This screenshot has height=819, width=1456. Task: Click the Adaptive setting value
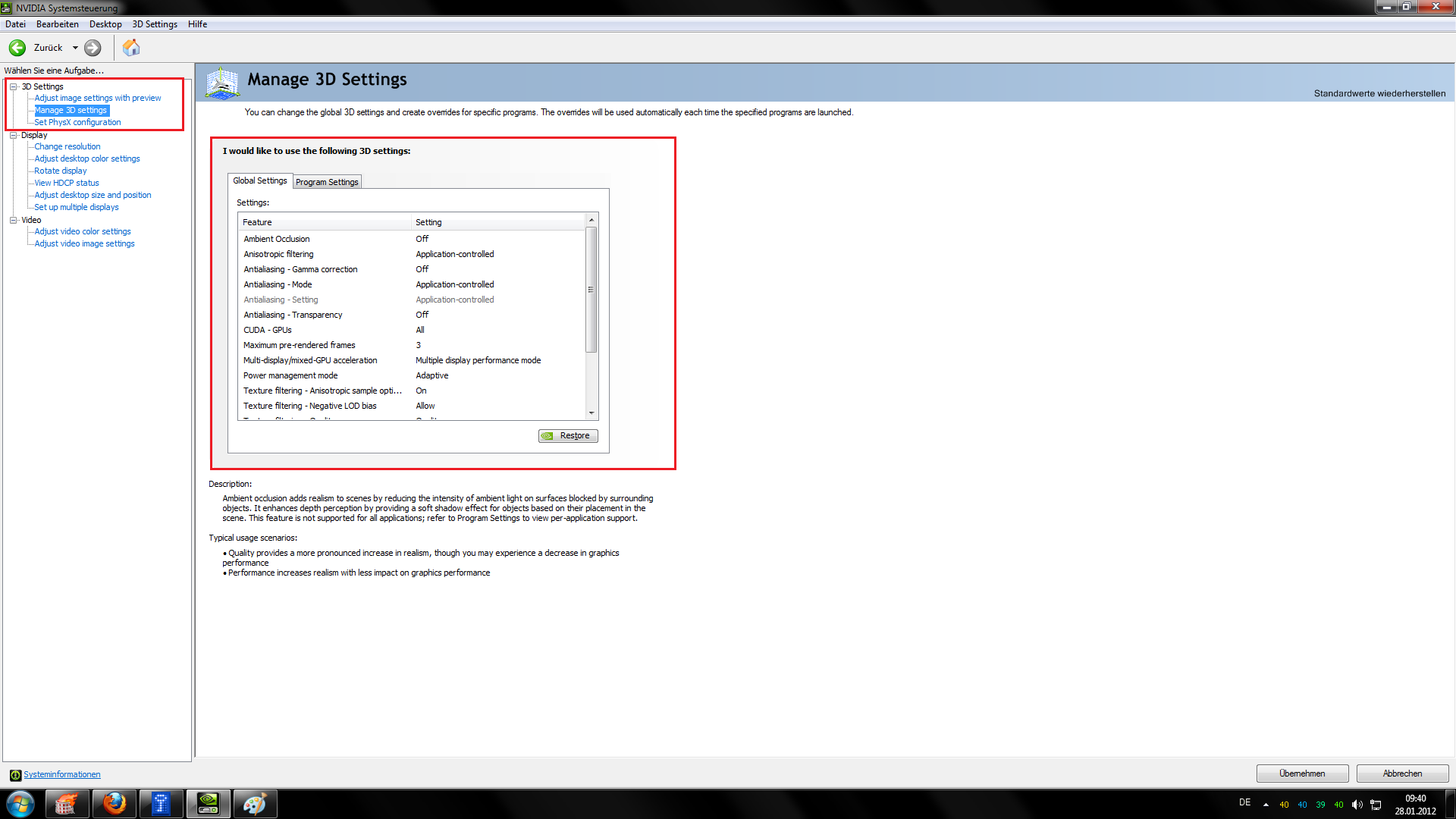tap(432, 375)
